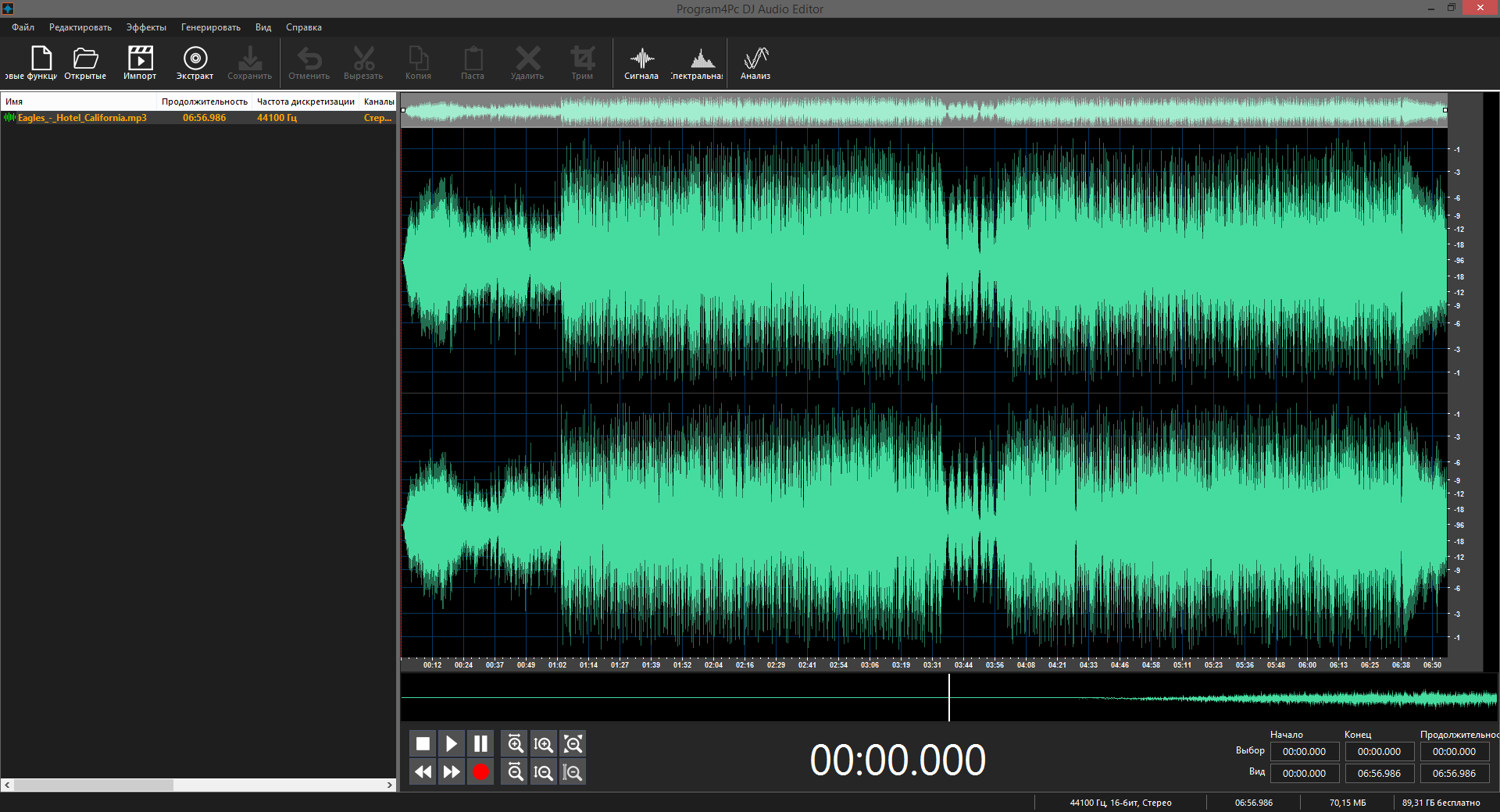The image size is (1500, 812).
Task: Select the Eagles Hotel California file entry
Action: [82, 118]
